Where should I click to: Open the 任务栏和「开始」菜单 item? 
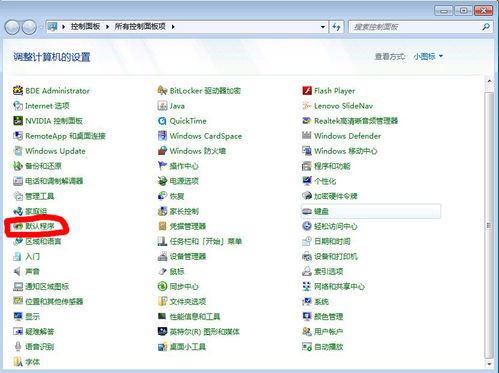tap(200, 241)
